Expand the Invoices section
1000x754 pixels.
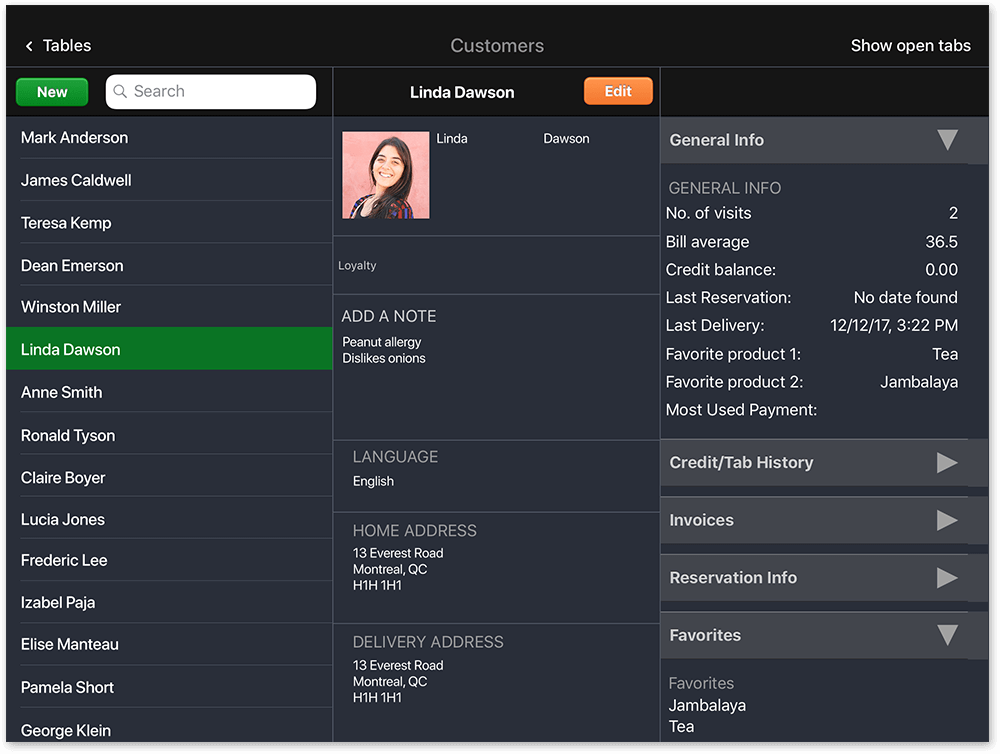tap(947, 520)
